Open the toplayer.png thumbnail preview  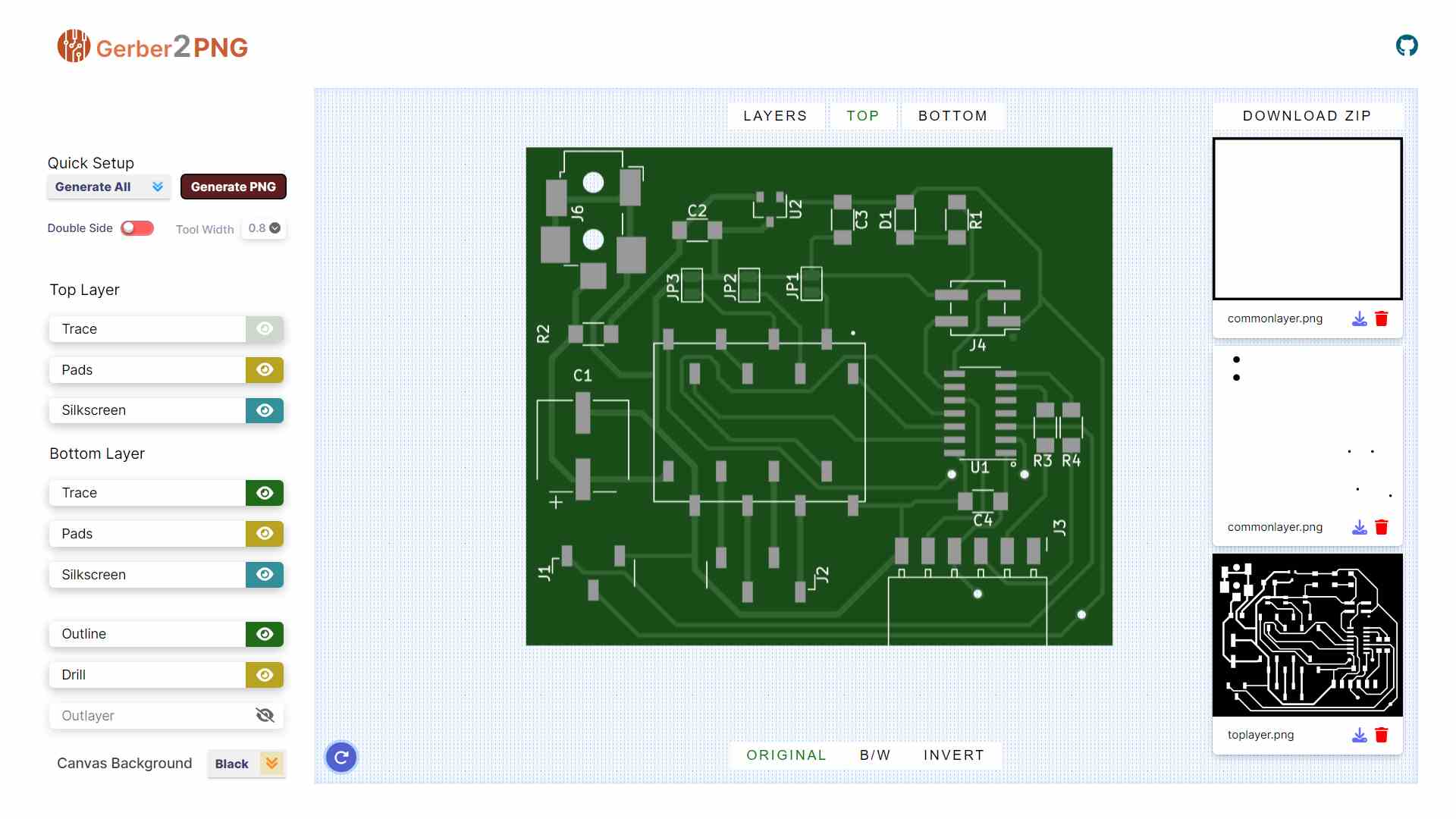point(1307,635)
